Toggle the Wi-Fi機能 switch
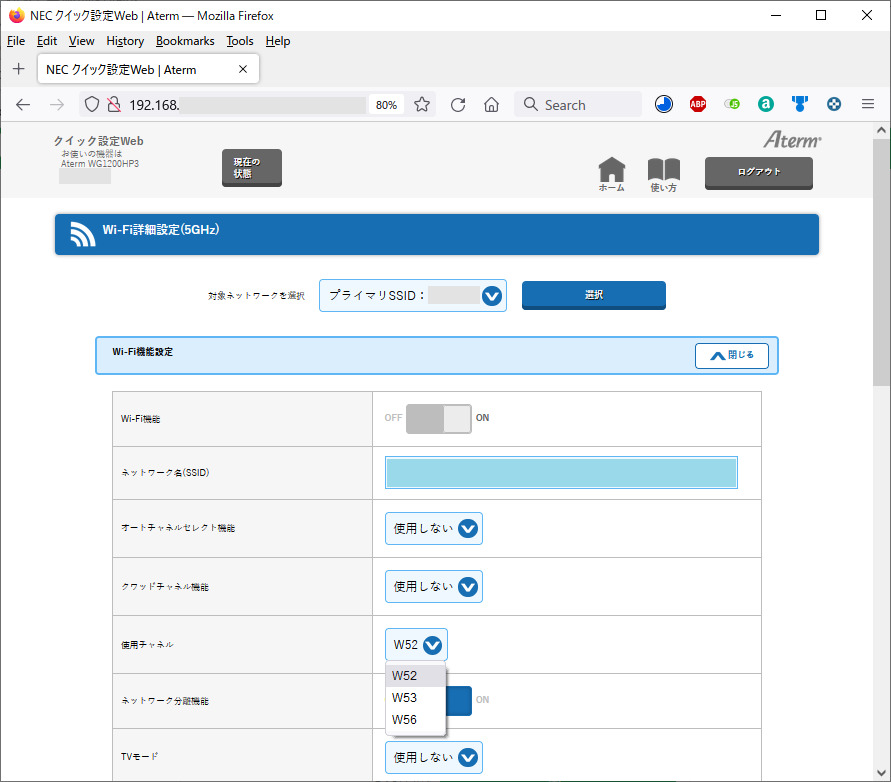Screen dimensions: 891x782 [x=438, y=418]
